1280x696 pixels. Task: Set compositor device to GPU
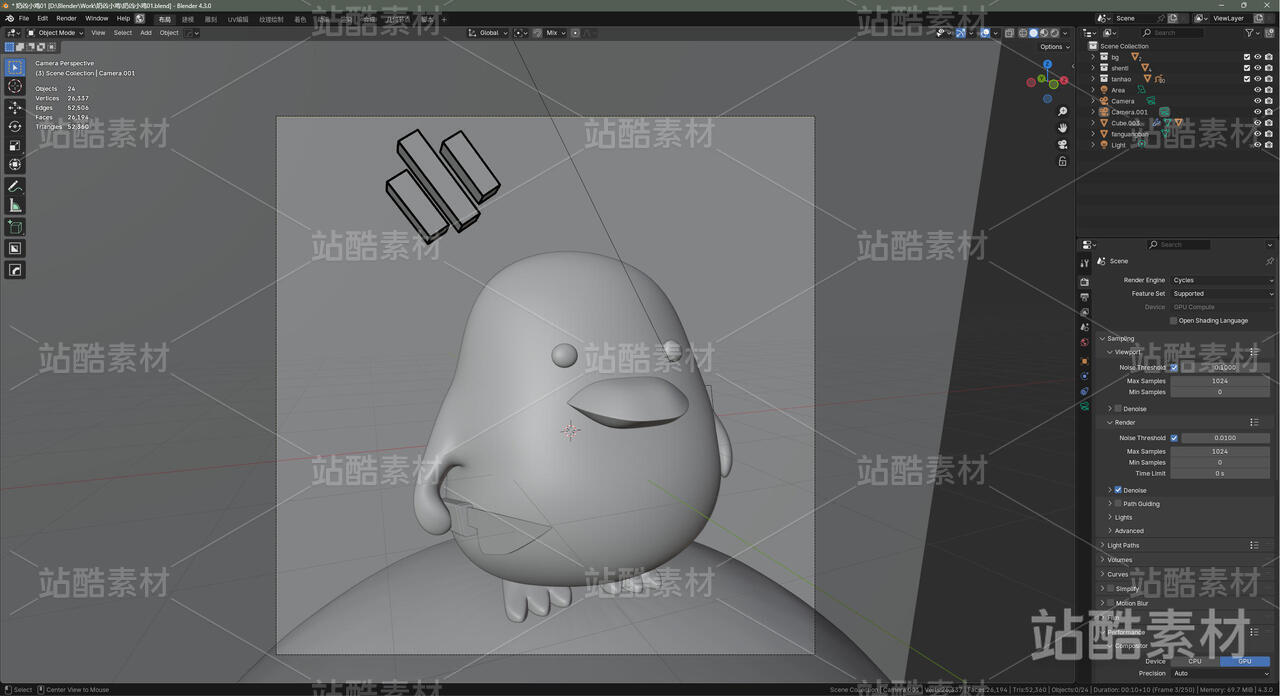1245,661
